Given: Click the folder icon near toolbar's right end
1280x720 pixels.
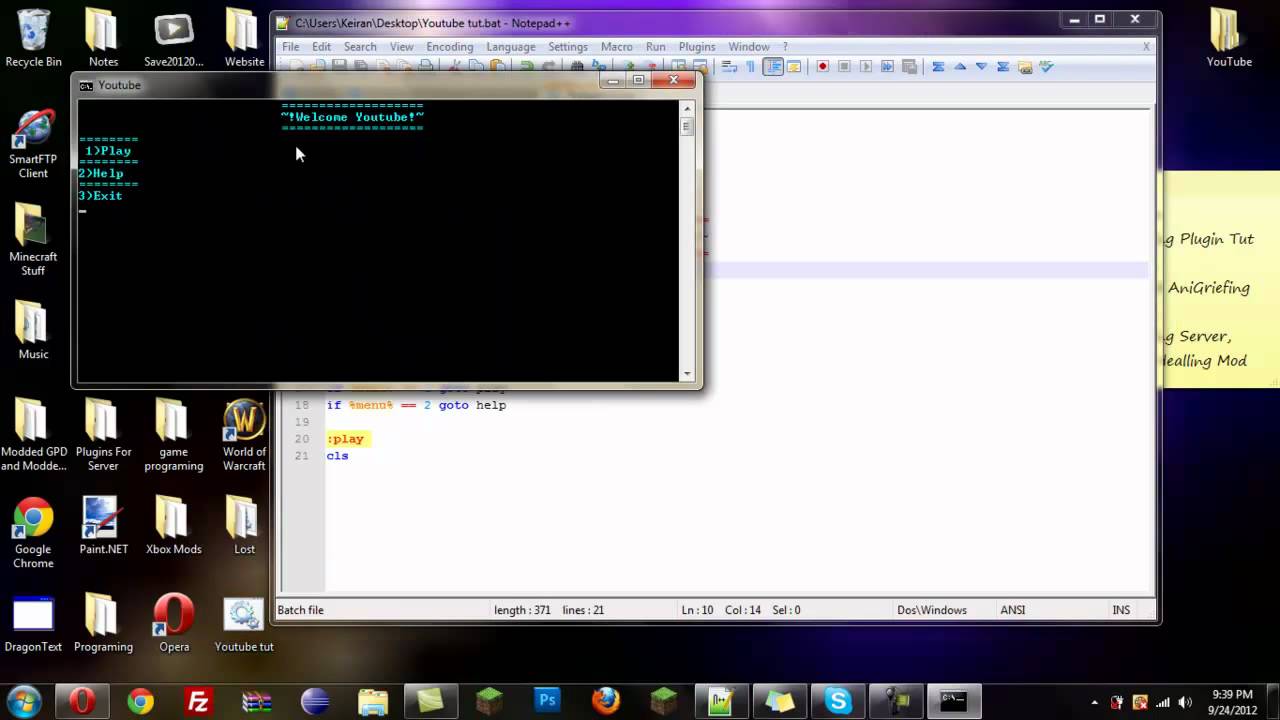Looking at the screenshot, I should point(1025,67).
